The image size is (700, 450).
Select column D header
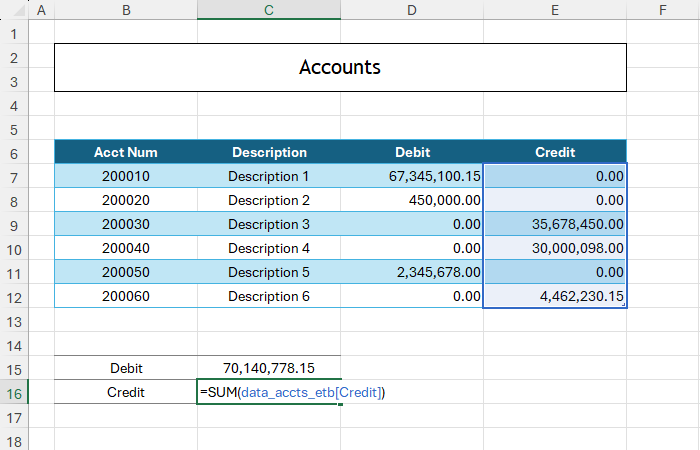[412, 10]
